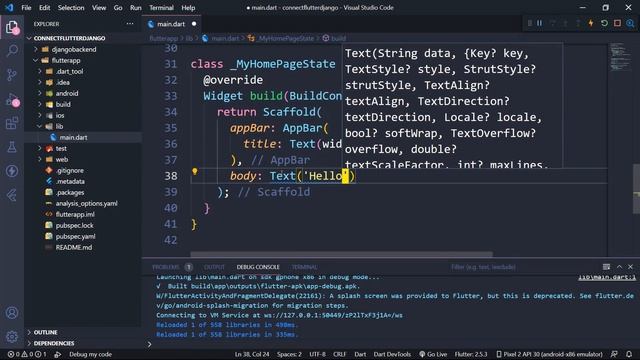Open the Manage gear settings
This screenshot has height=360, width=640.
click(x=12, y=337)
